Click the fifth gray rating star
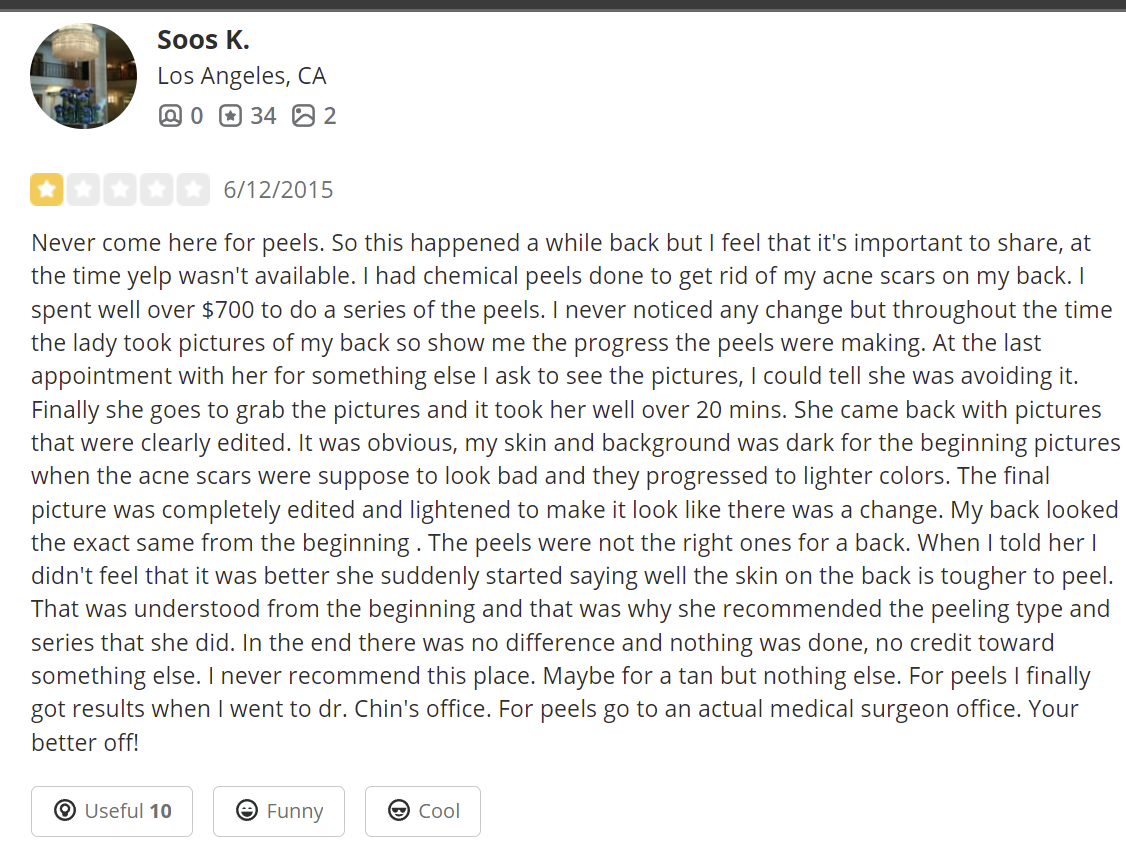The width and height of the screenshot is (1126, 848). 193,189
